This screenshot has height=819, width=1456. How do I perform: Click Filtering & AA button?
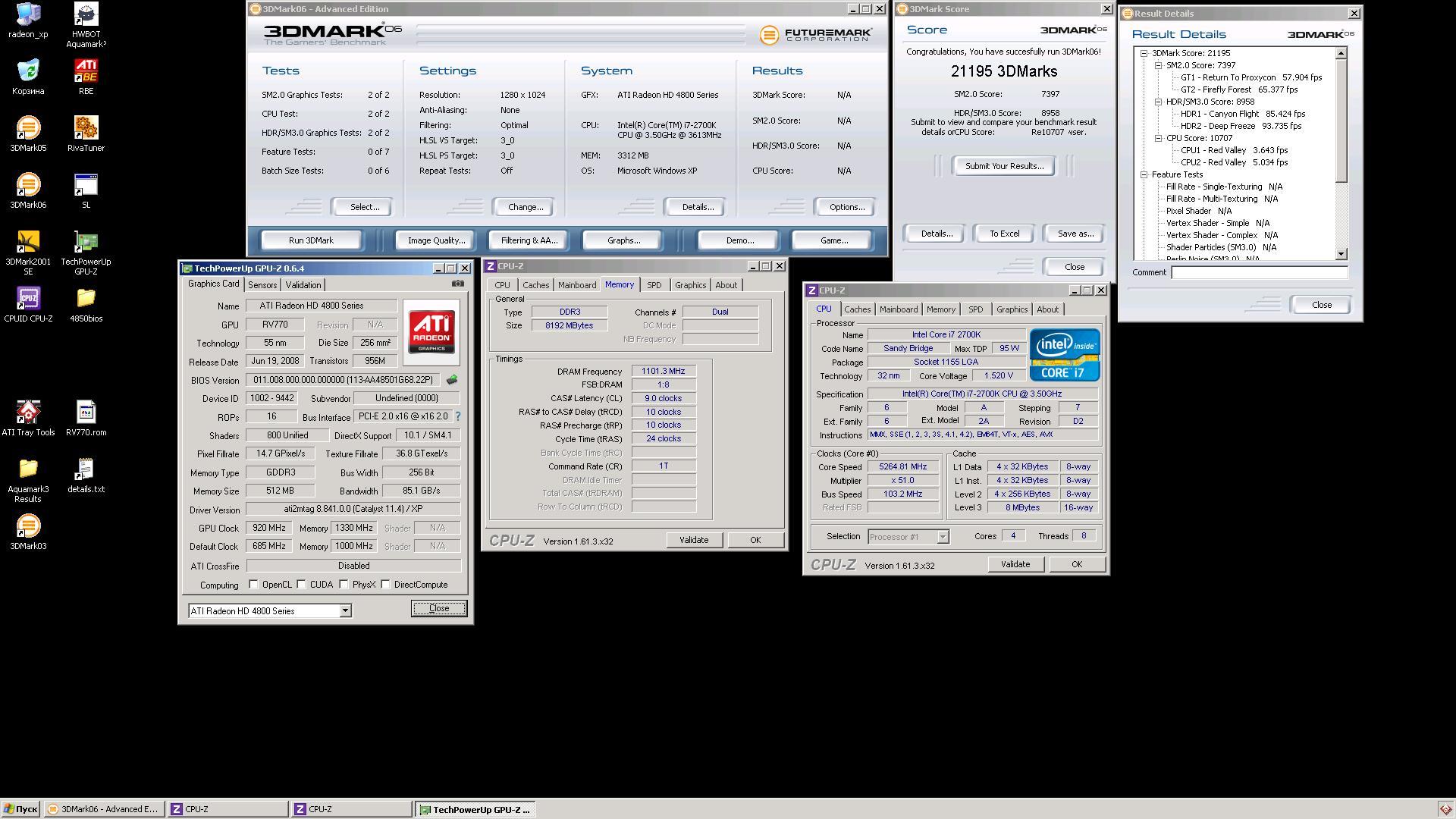point(529,240)
